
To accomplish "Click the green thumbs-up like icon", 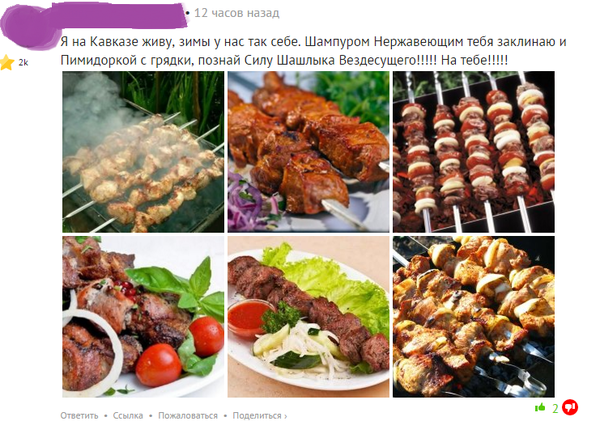I will pyautogui.click(x=540, y=407).
